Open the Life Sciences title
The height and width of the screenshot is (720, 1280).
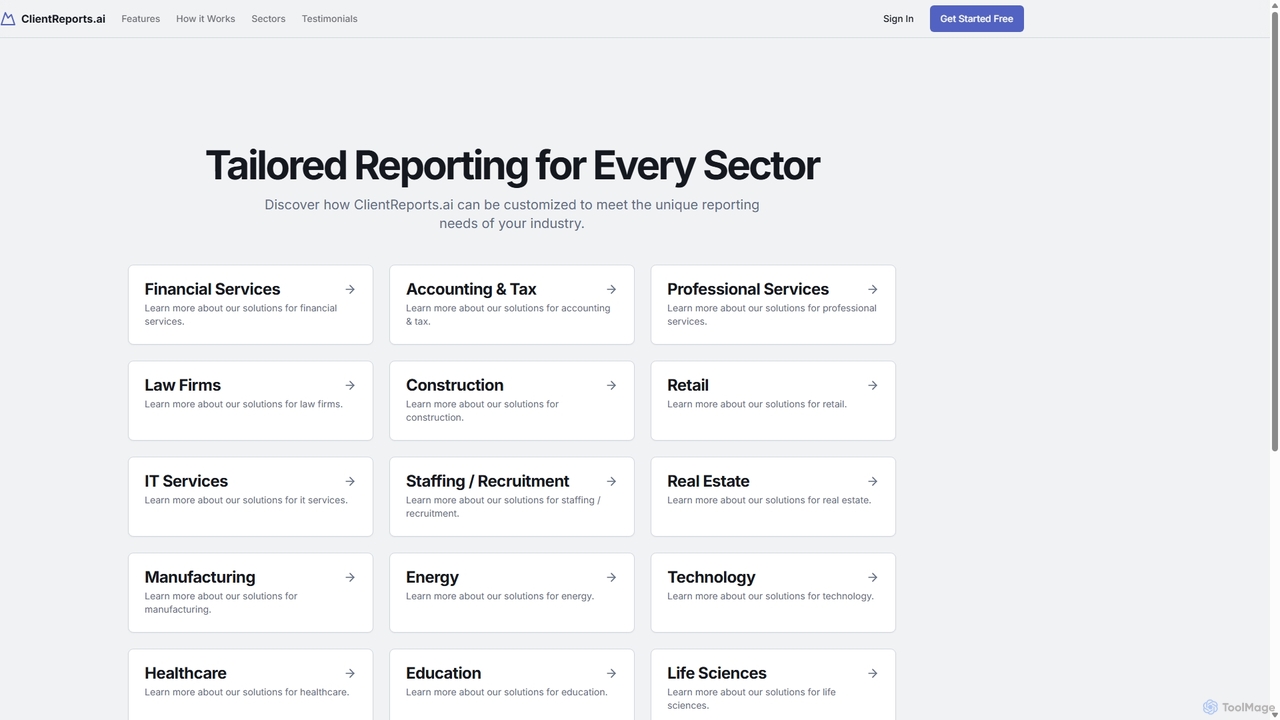tap(717, 673)
